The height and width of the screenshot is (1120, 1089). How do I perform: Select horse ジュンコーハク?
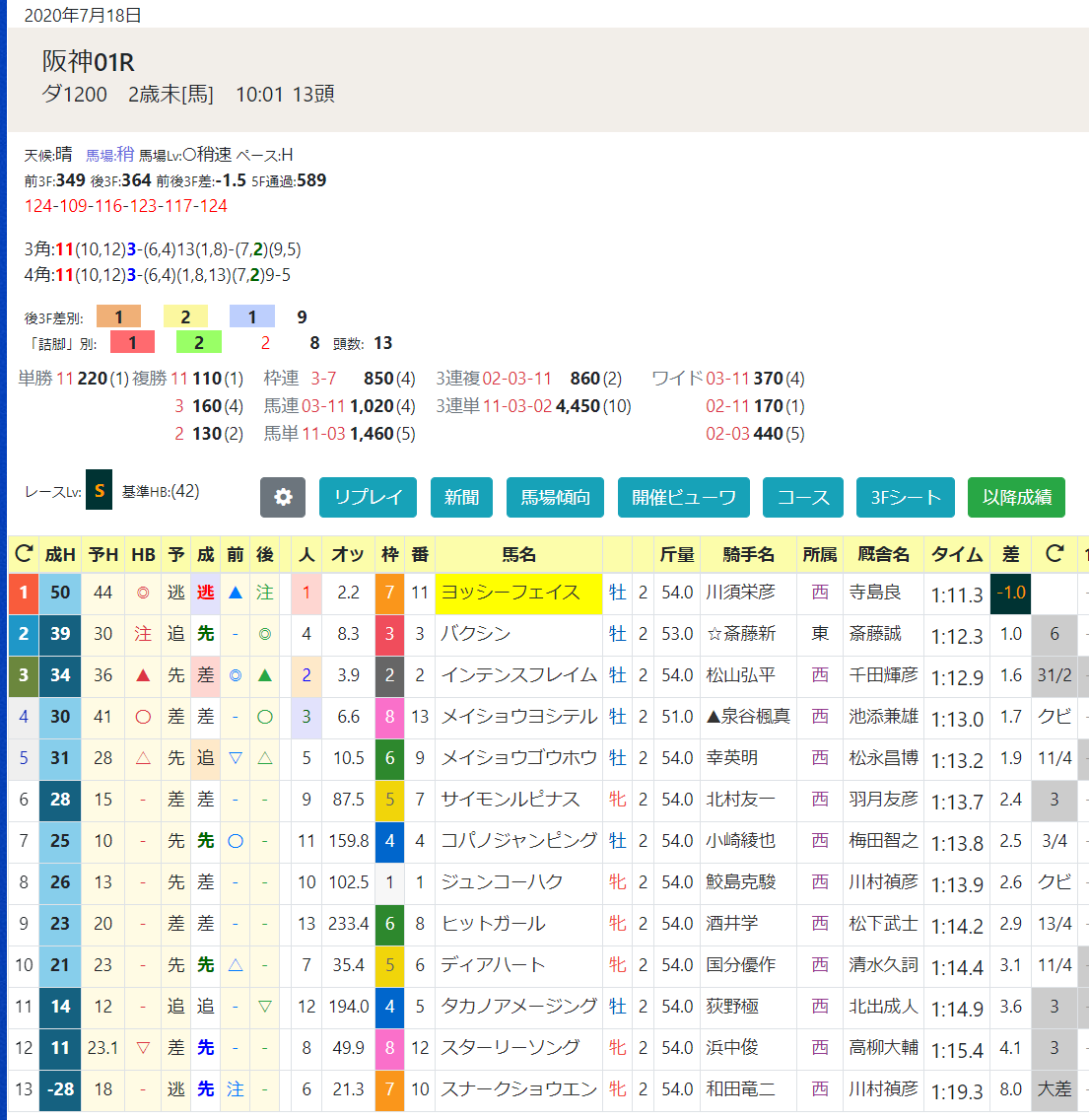502,882
